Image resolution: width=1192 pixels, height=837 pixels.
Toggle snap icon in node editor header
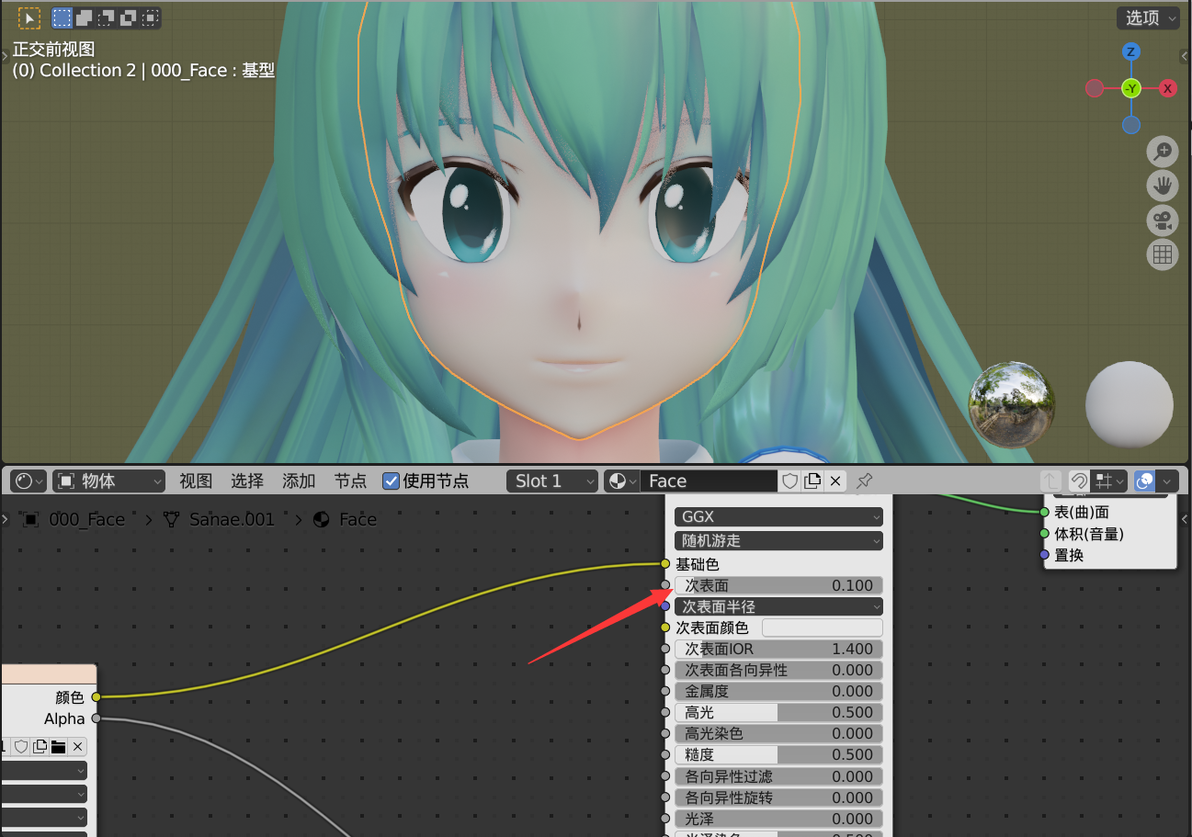(x=1079, y=481)
